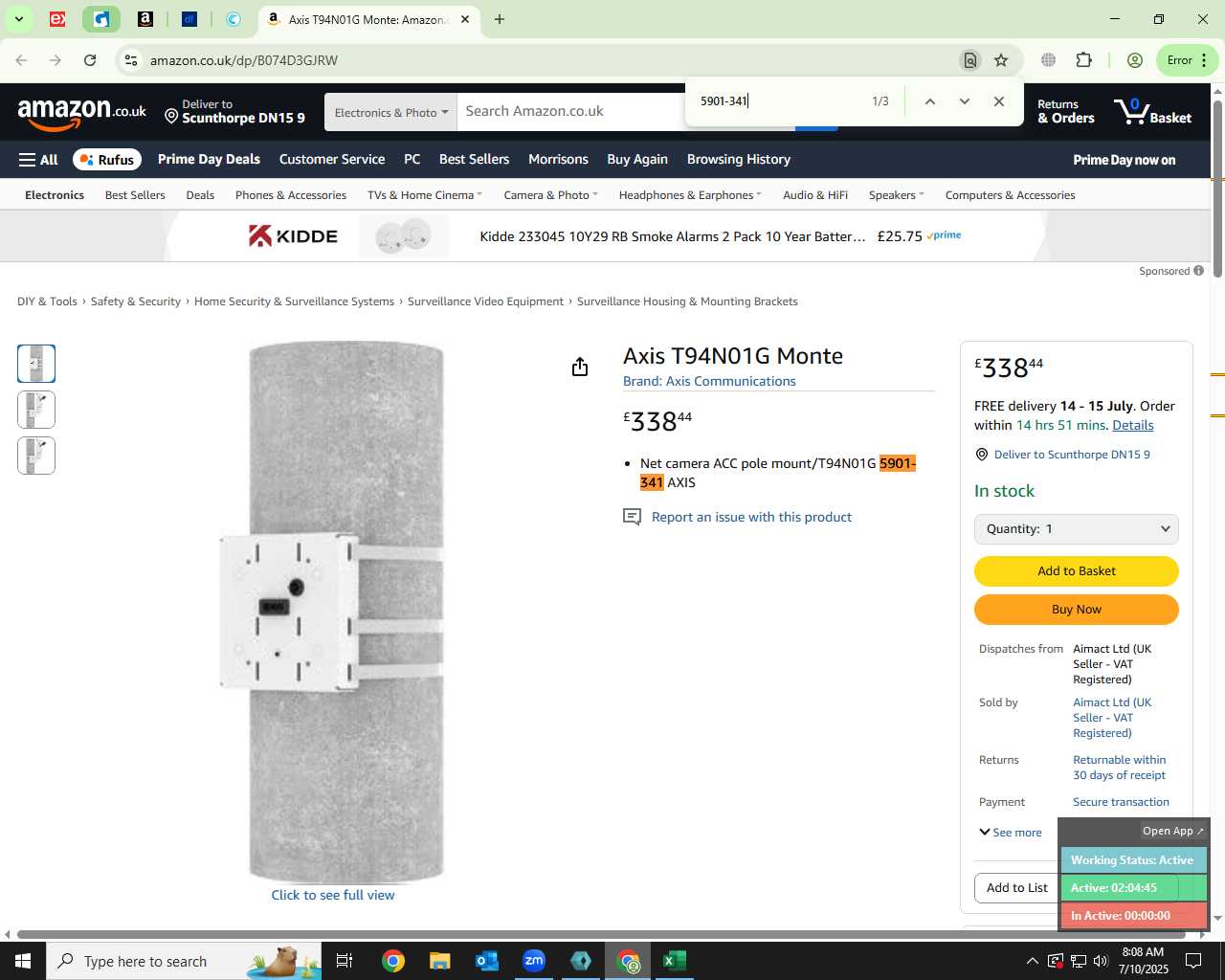Open Zoom from the taskbar

pos(534,961)
